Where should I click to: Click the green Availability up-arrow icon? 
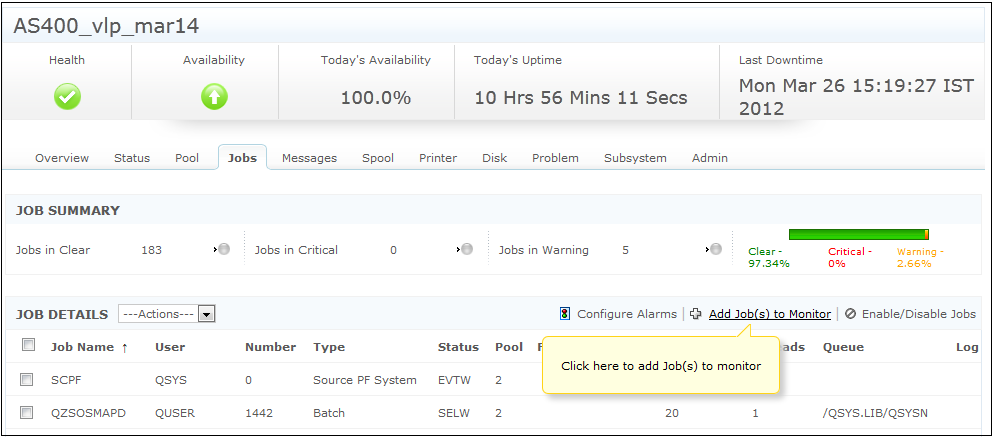coord(214,96)
